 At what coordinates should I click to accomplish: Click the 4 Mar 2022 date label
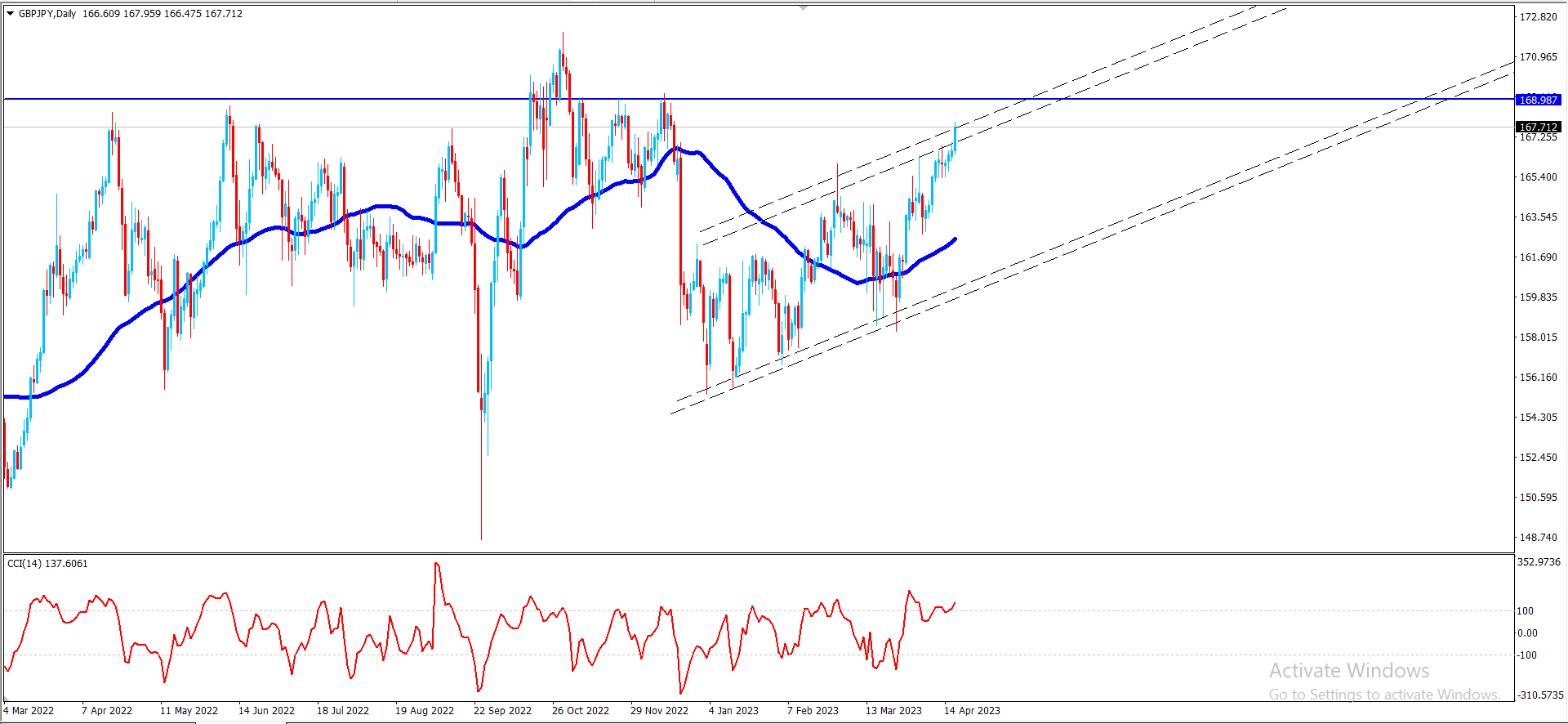point(29,710)
